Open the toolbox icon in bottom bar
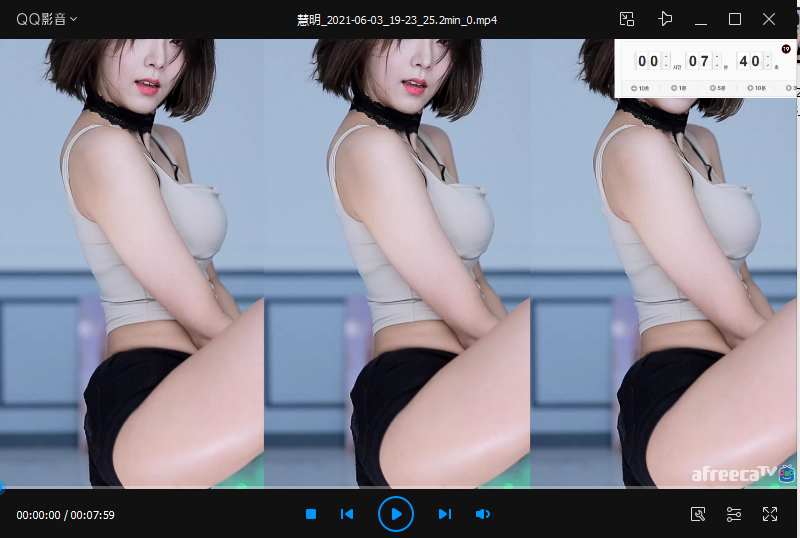This screenshot has width=800, height=538. point(699,514)
